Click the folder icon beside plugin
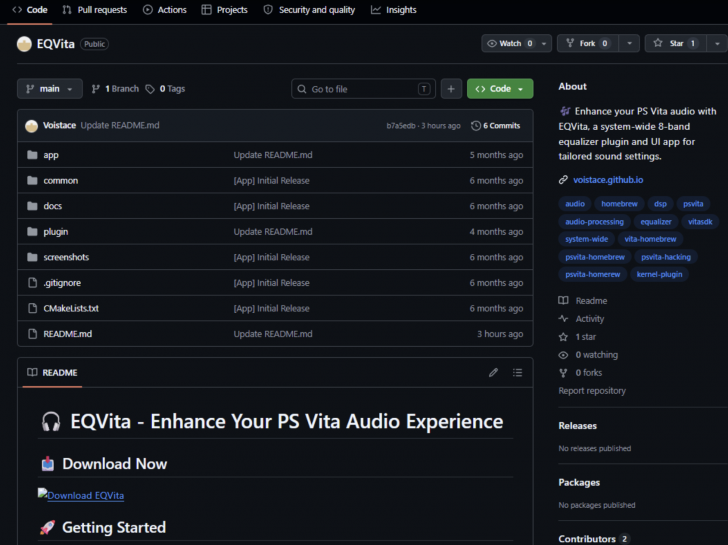Viewport: 728px width, 545px height. click(x=32, y=231)
